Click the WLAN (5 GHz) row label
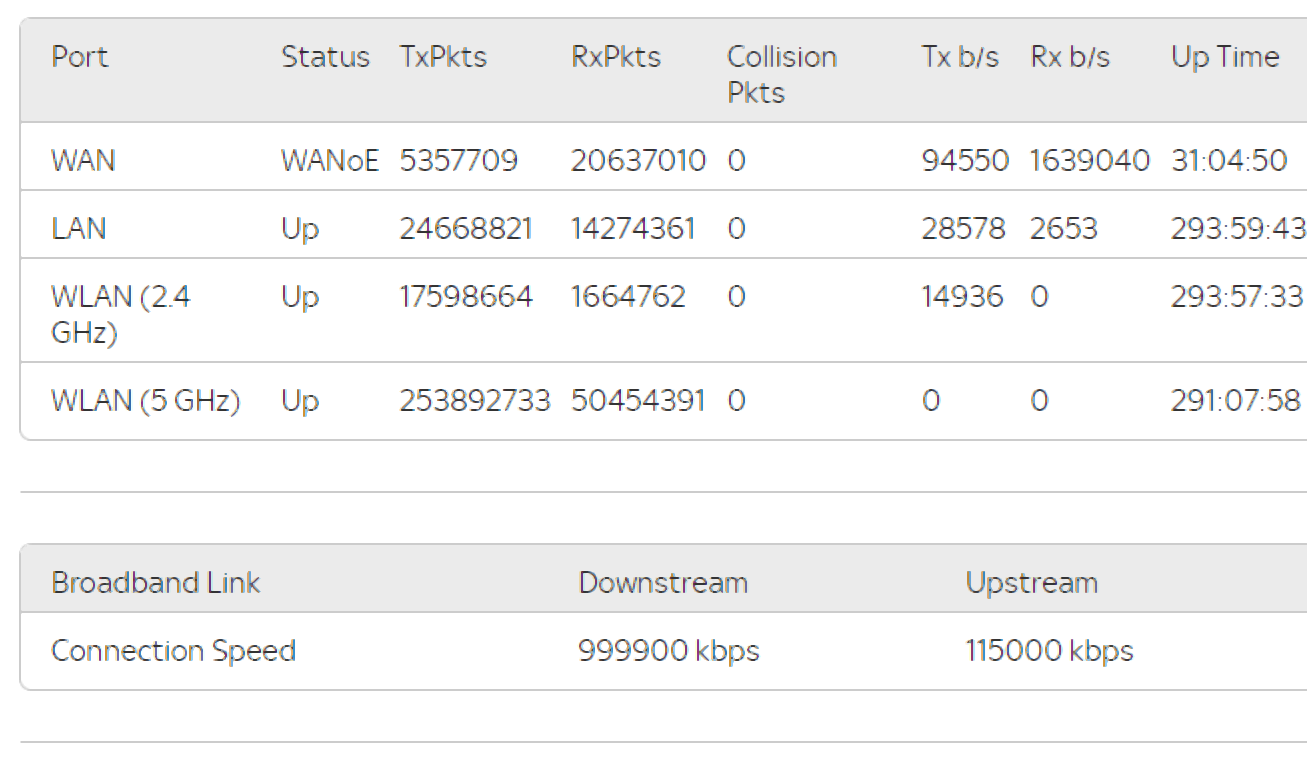Image resolution: width=1307 pixels, height=770 pixels. tap(145, 401)
